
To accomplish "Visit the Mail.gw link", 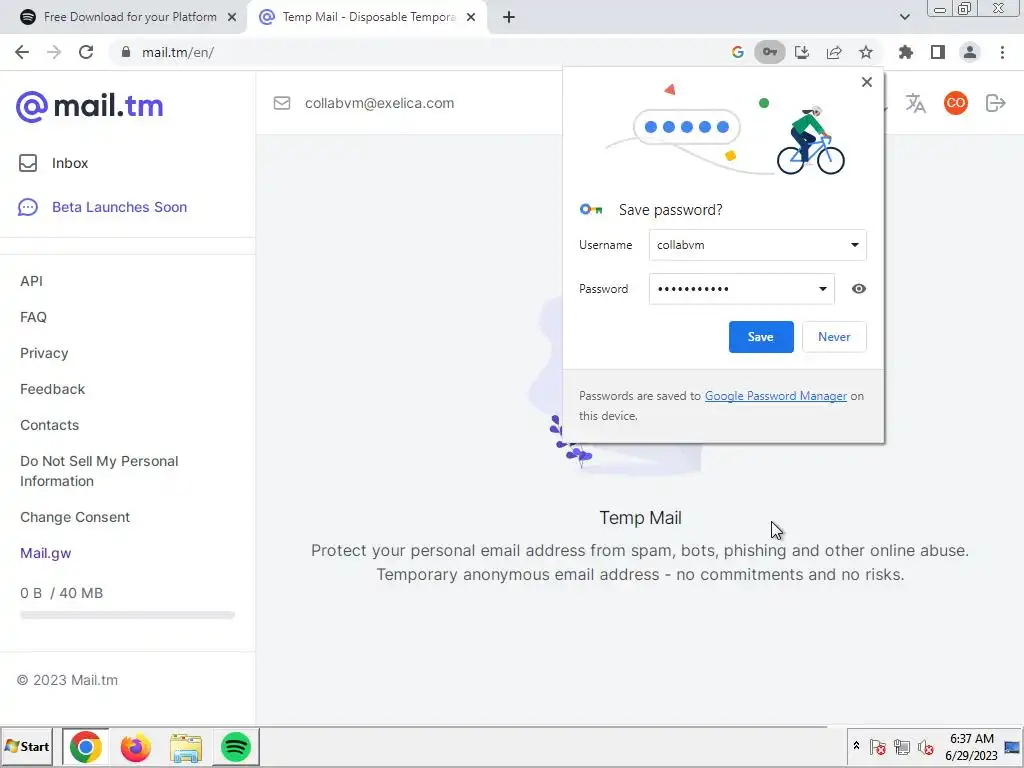I will pos(46,553).
